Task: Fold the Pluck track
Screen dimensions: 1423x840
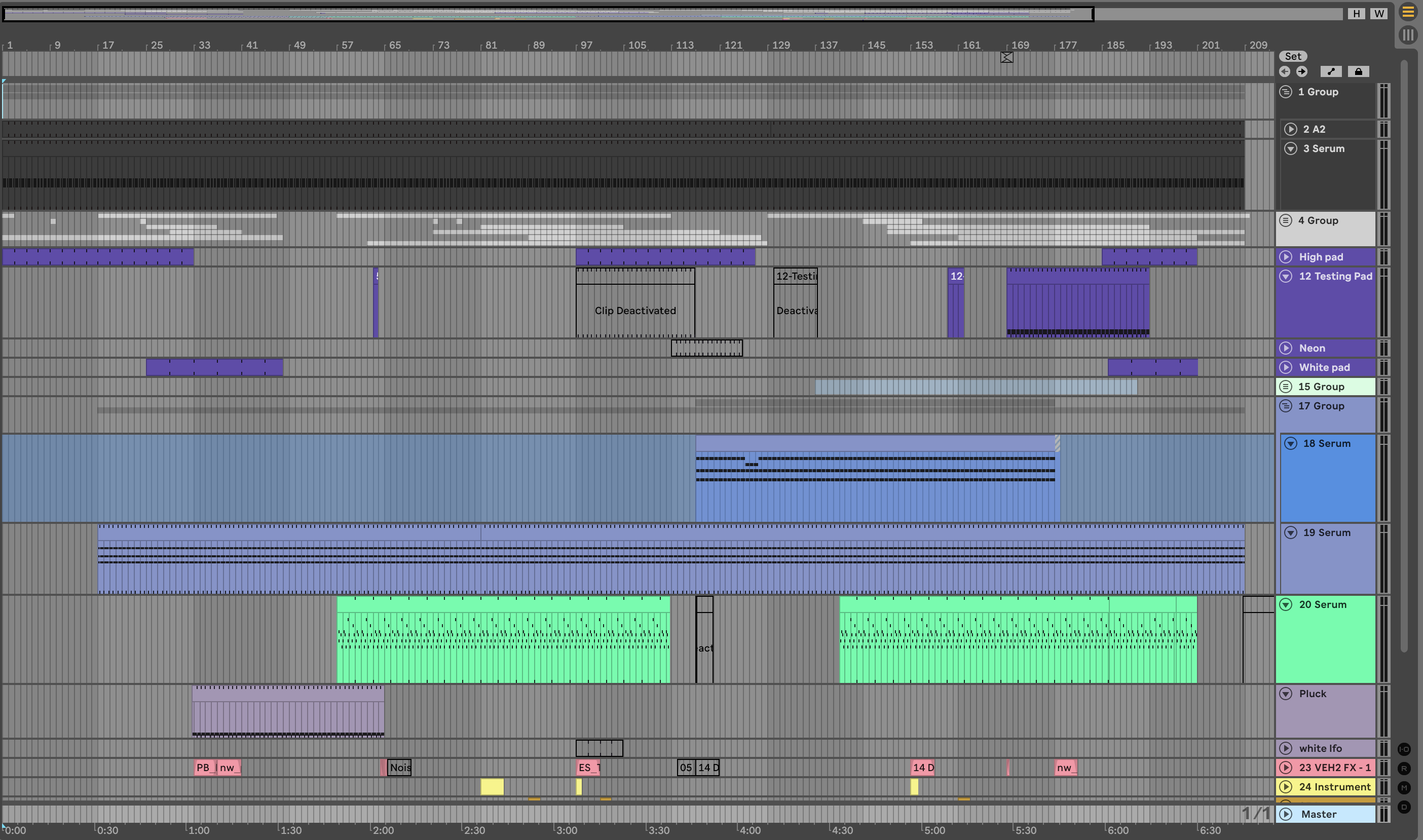Action: coord(1286,694)
